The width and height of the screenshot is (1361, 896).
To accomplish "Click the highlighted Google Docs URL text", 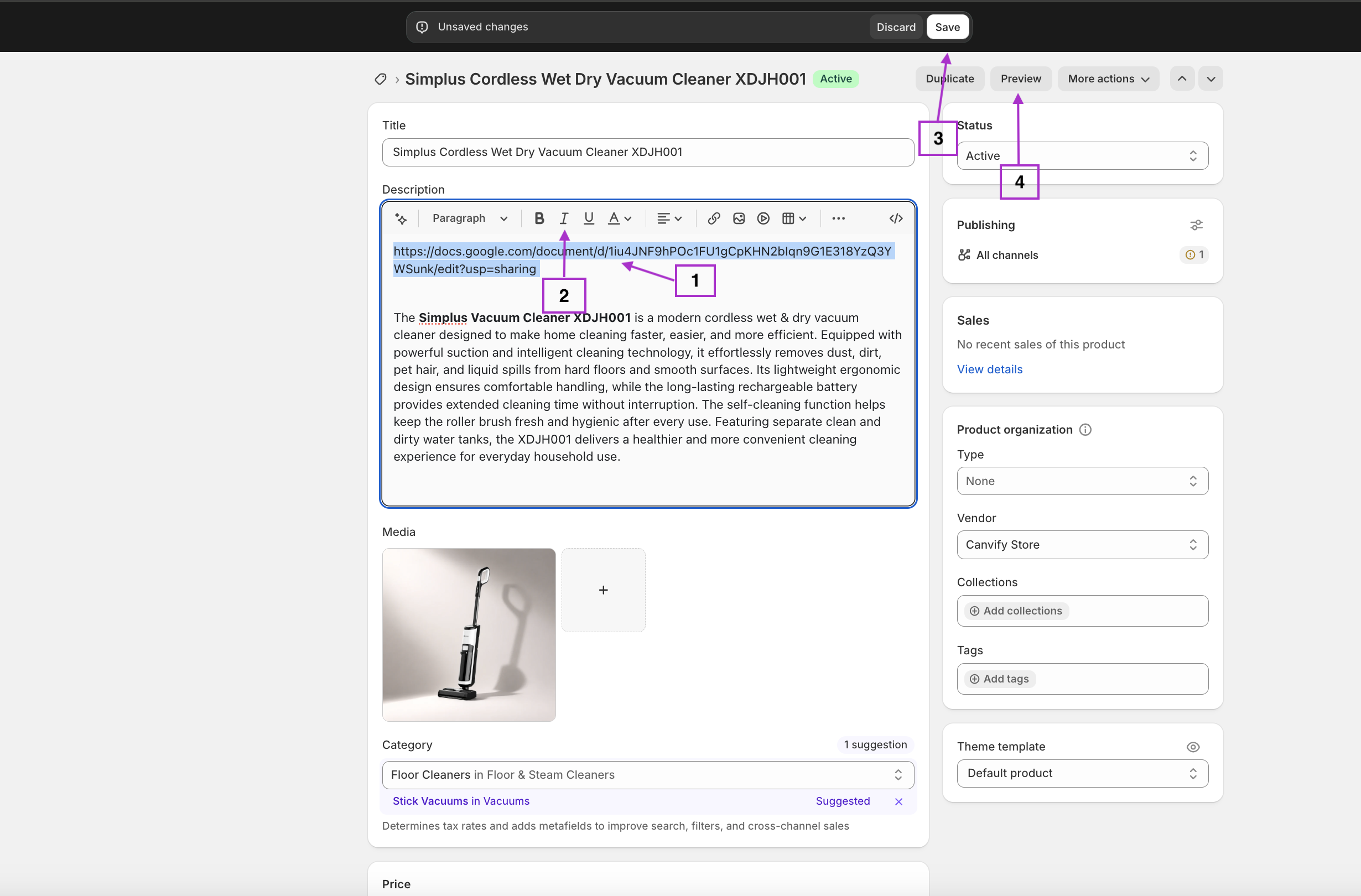I will coord(643,259).
